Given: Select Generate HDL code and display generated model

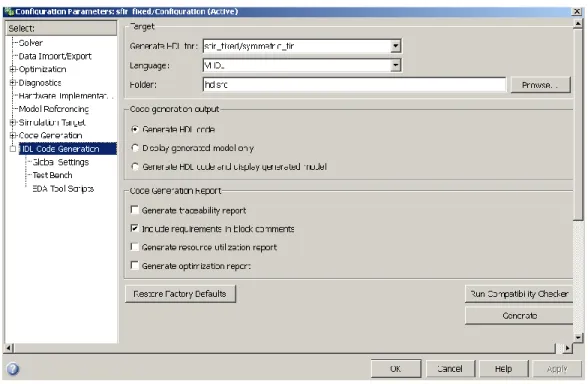Looking at the screenshot, I should 135,166.
